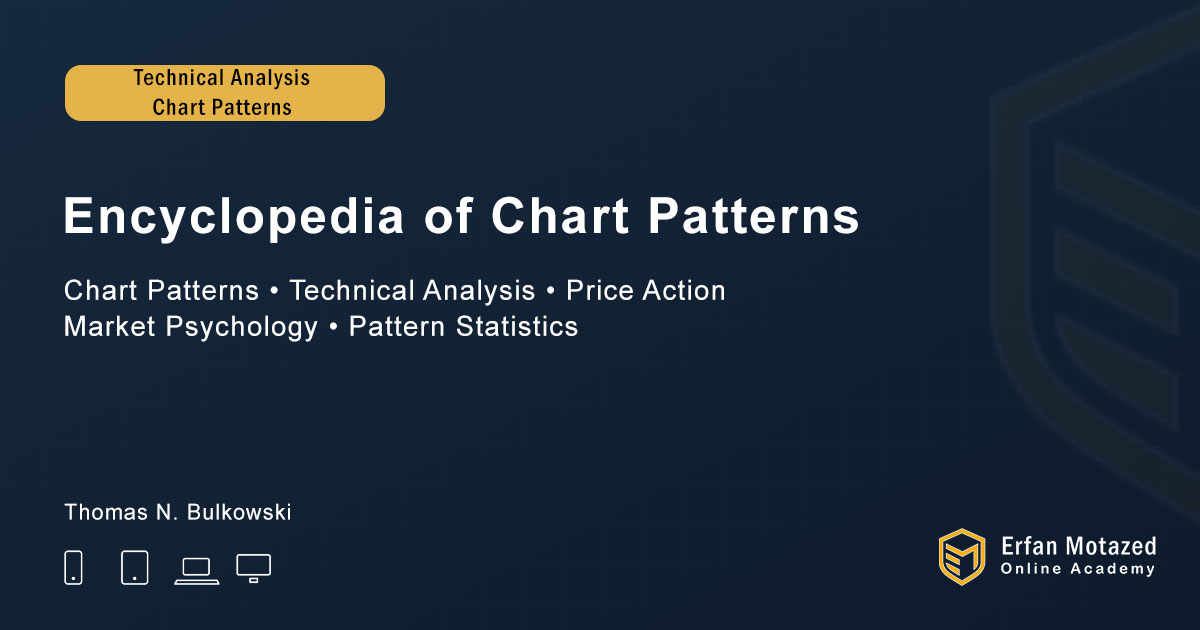The height and width of the screenshot is (630, 1200).
Task: Click the tablet device icon
Action: [134, 567]
